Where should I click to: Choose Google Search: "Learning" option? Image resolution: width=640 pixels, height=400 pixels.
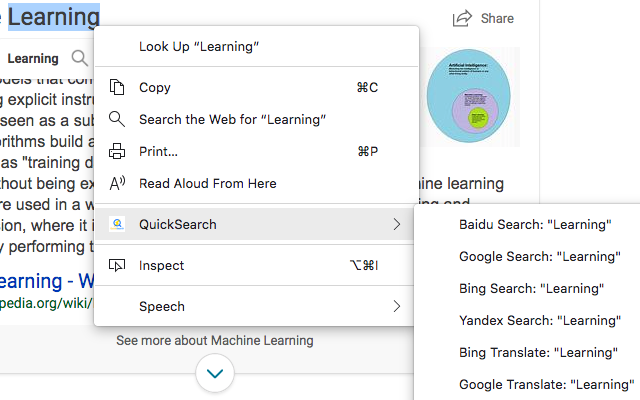click(x=534, y=256)
